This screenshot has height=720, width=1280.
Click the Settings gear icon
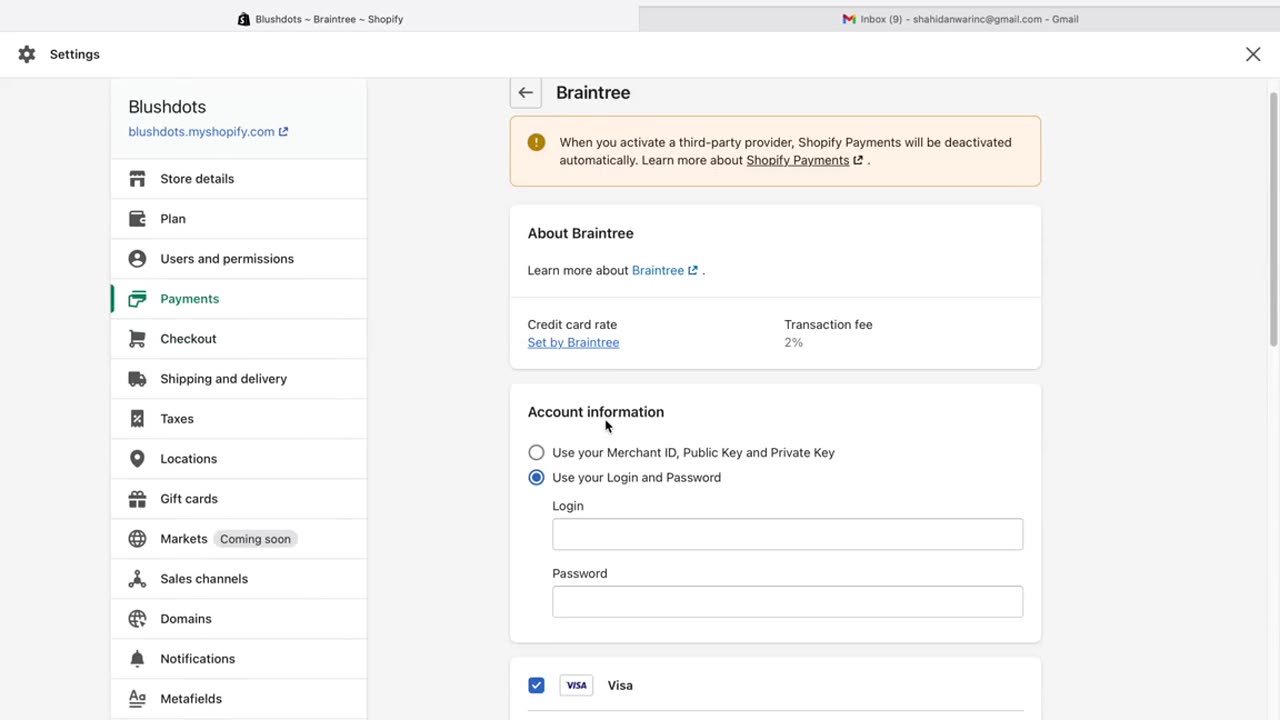27,54
